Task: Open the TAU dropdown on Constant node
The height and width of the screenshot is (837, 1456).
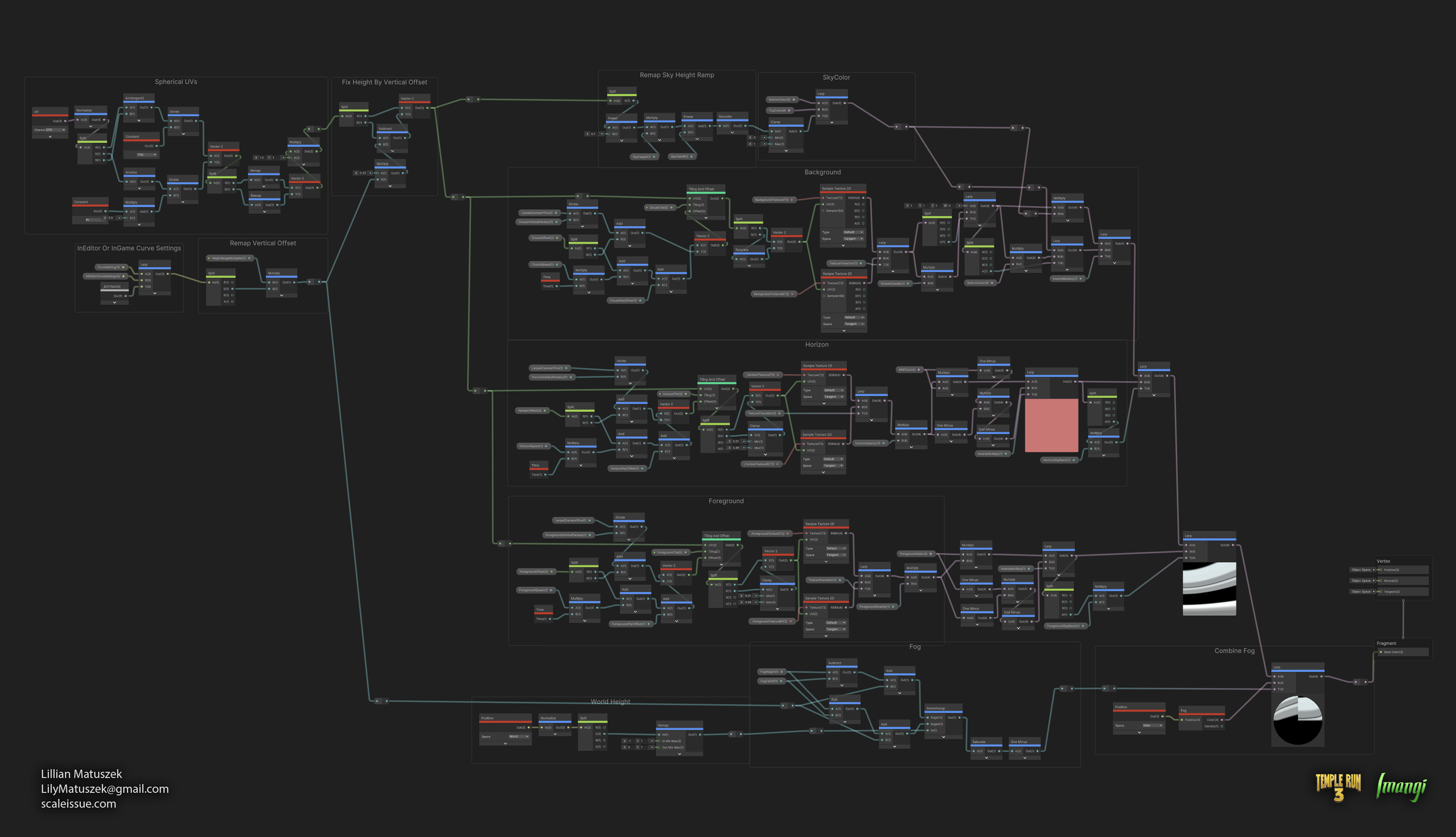Action: coord(147,154)
